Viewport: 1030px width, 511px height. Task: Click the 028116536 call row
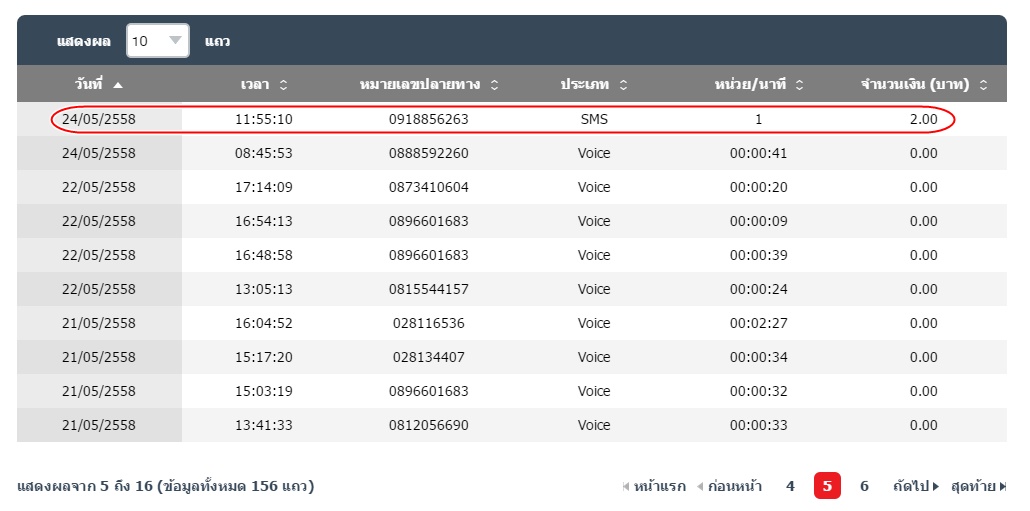429,323
